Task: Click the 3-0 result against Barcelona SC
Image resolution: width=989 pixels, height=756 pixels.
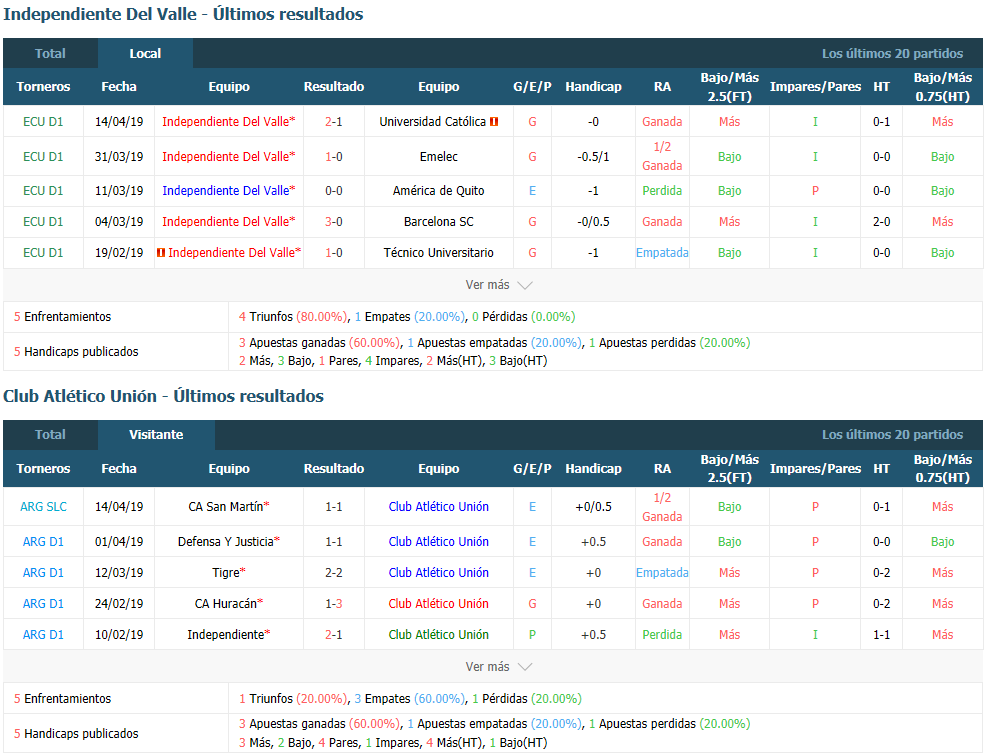Action: [x=334, y=222]
